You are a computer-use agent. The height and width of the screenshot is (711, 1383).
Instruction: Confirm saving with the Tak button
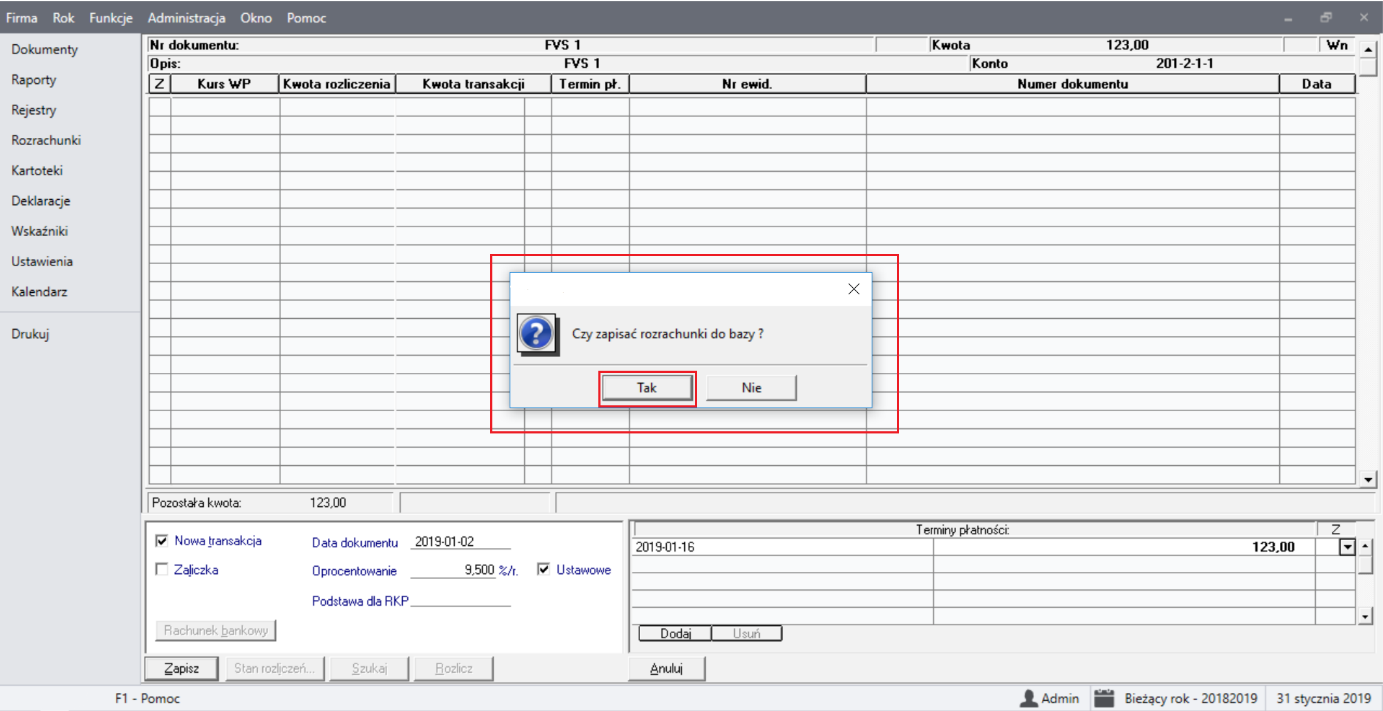pyautogui.click(x=647, y=388)
